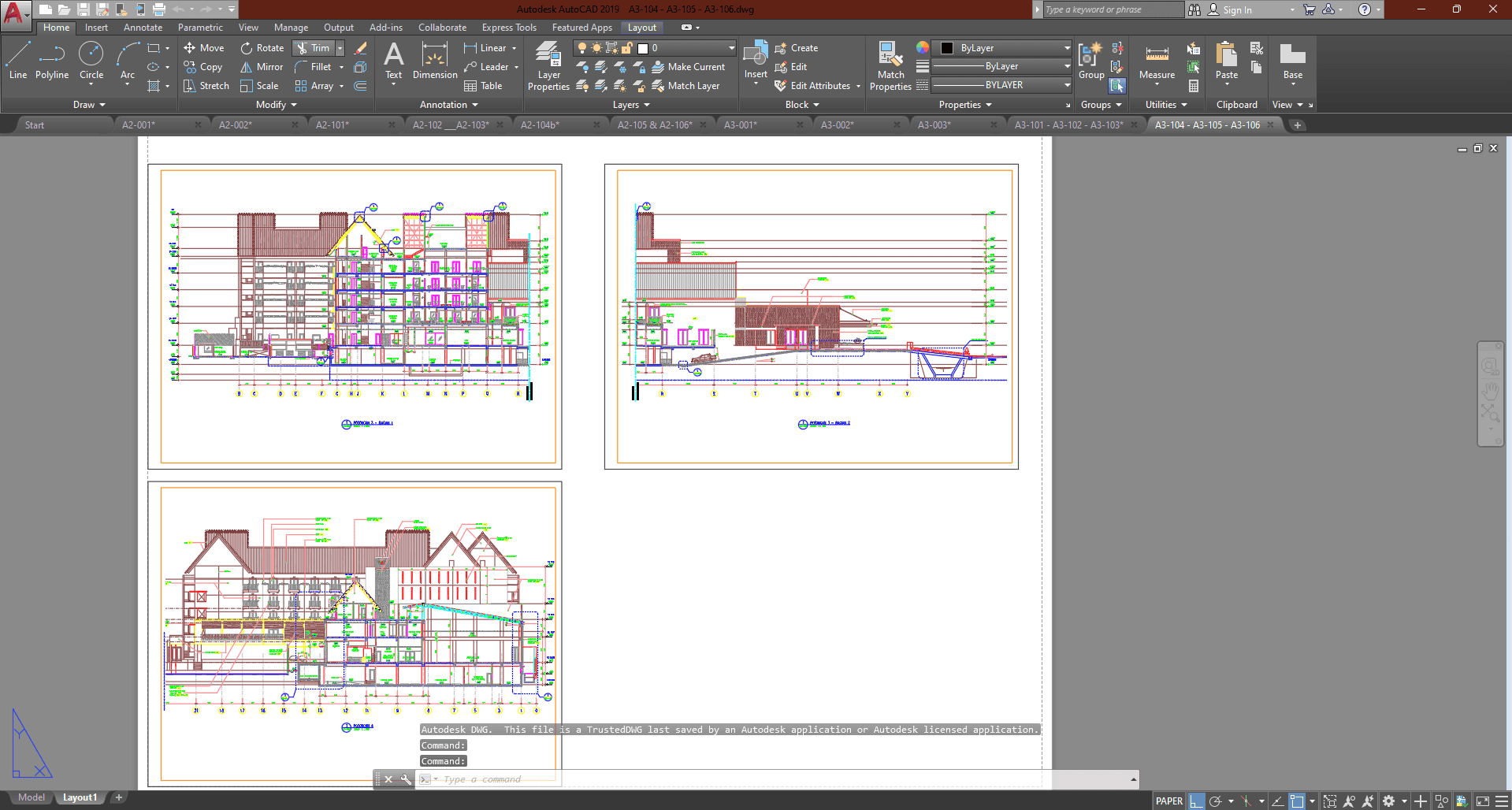
Task: Open the Quick Calculator icon
Action: pyautogui.click(x=1194, y=86)
